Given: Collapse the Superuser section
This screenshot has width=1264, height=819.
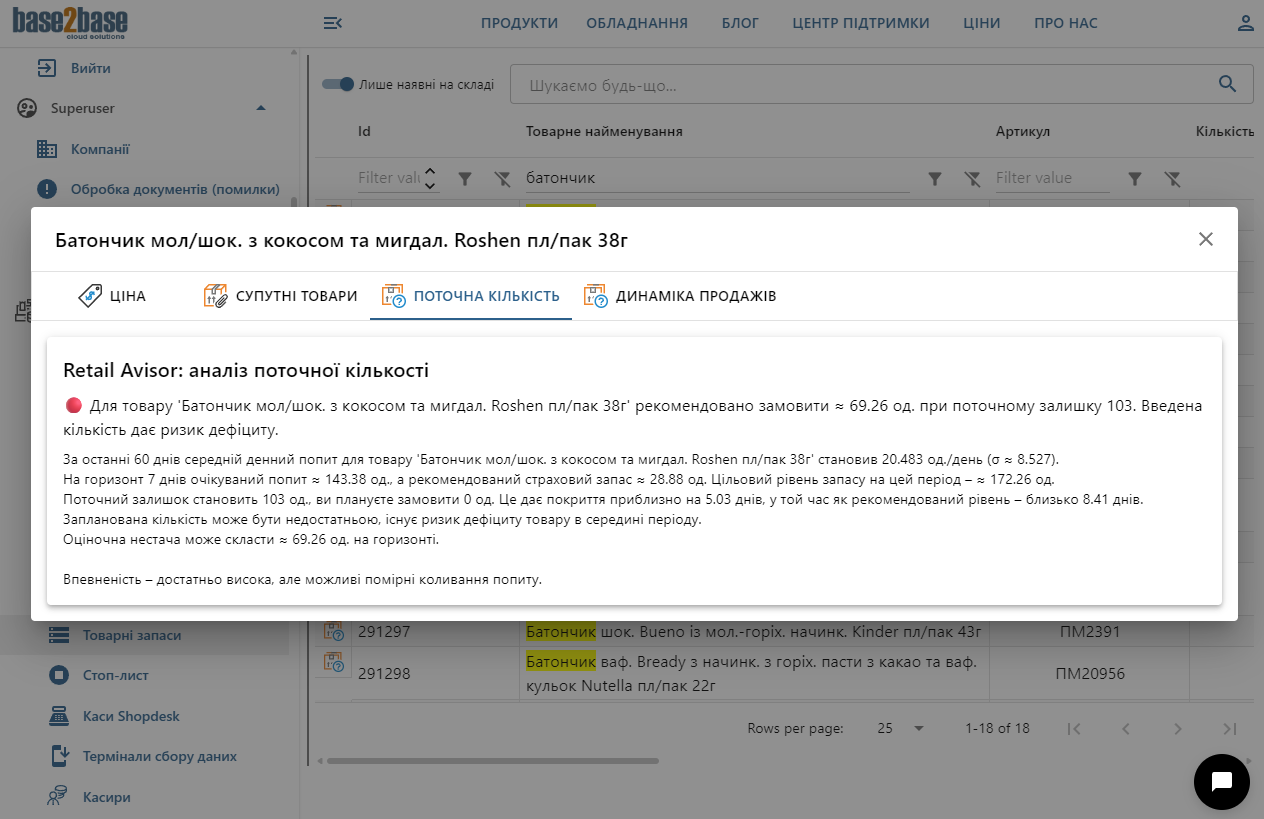Looking at the screenshot, I should click(261, 108).
